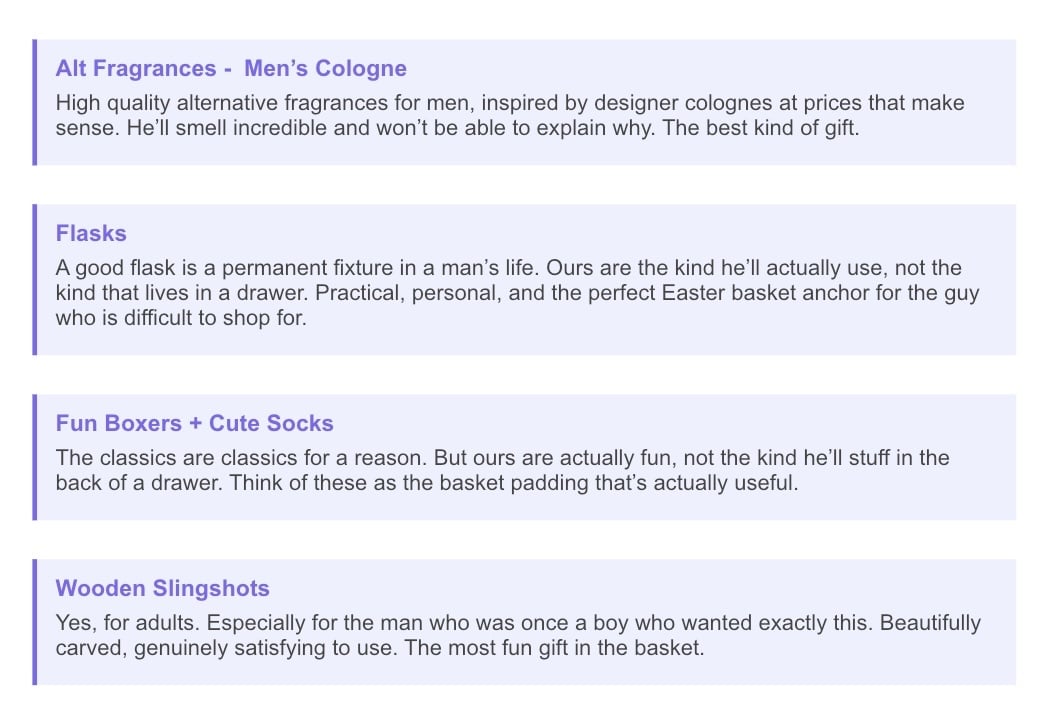Viewport: 1061px width, 726px height.
Task: Click the purple accent bar beside Alt Fragrances
Action: (34, 102)
